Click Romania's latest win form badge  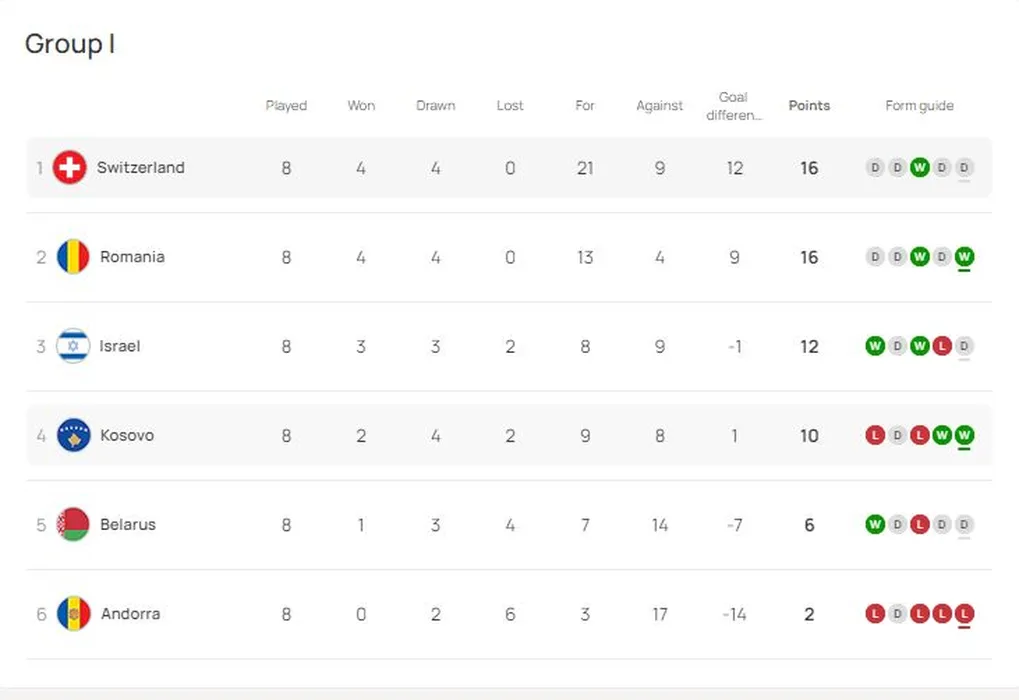coord(964,257)
